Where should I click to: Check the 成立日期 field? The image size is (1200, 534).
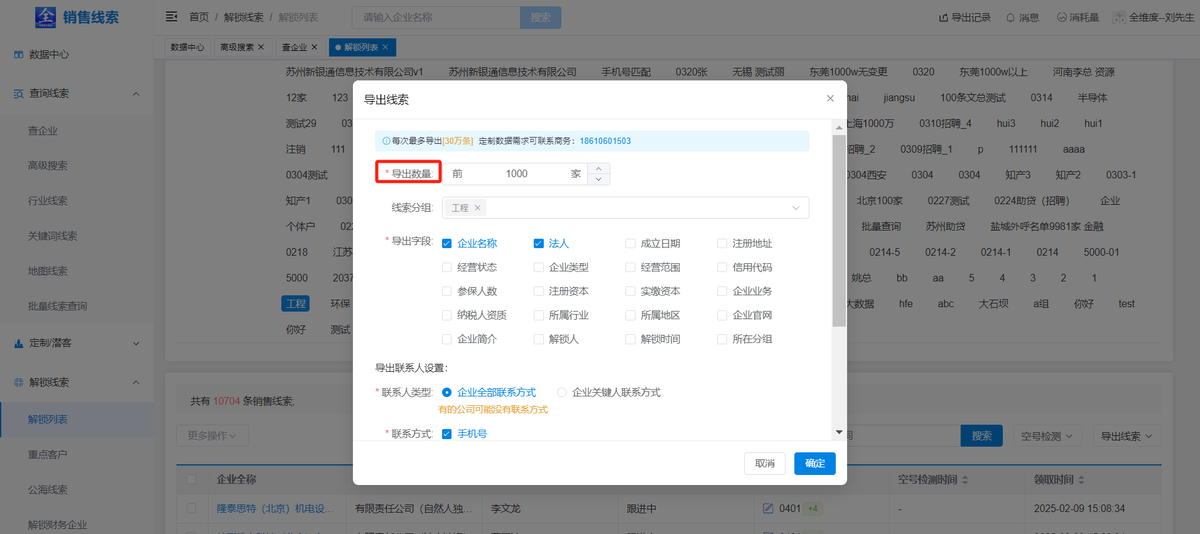click(630, 243)
